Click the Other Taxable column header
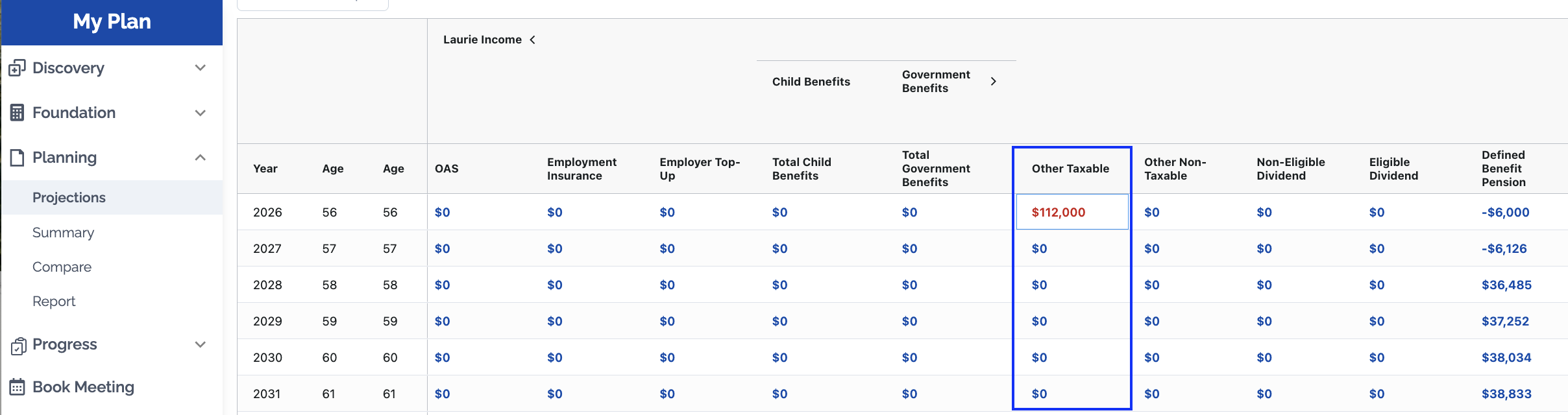This screenshot has width=1568, height=415. (1070, 169)
